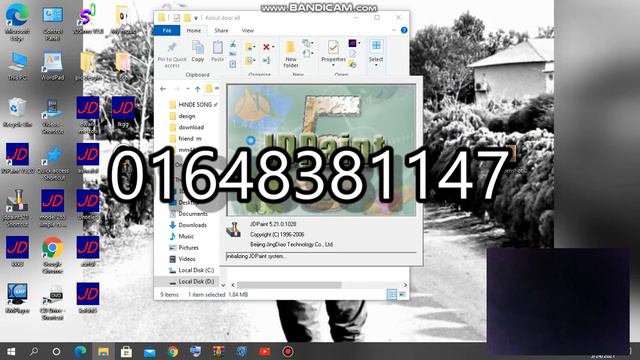The height and width of the screenshot is (360, 640).
Task: Open Videos in navigation pane
Action: [x=182, y=259]
